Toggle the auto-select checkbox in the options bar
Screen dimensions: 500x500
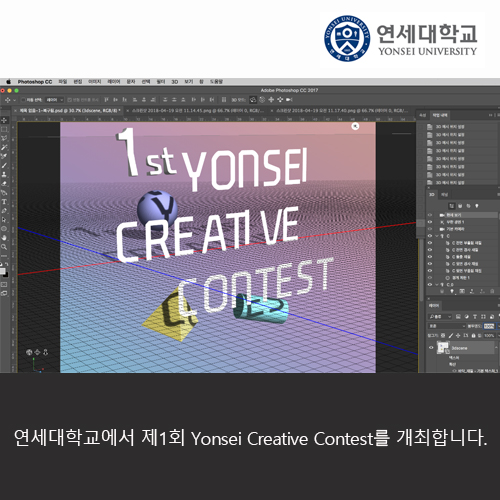click(23, 100)
